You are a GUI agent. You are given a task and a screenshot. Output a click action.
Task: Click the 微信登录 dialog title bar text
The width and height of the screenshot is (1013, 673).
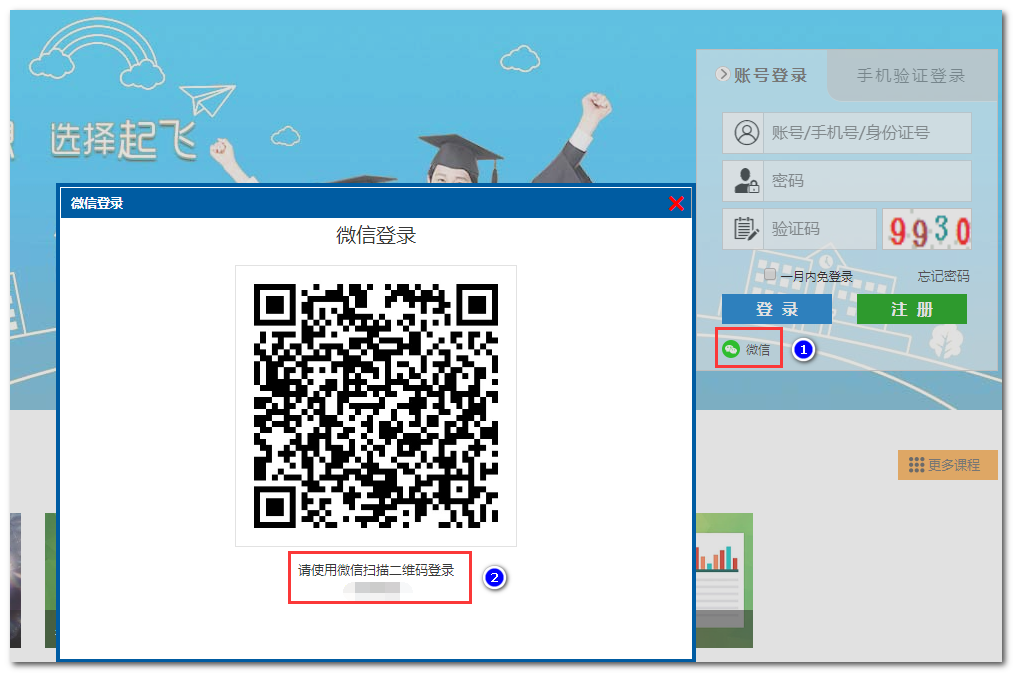point(97,203)
